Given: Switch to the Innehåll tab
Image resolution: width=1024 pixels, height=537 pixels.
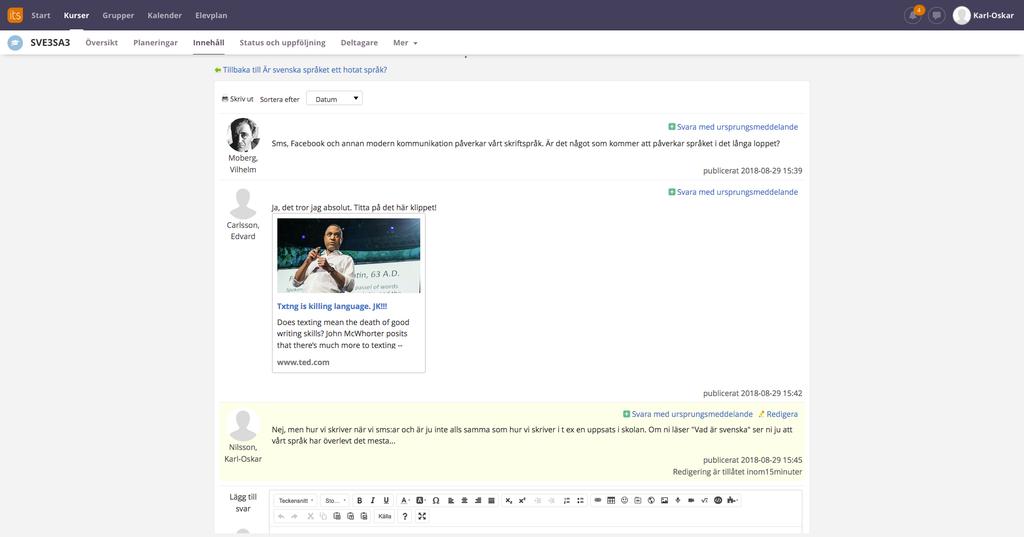Looking at the screenshot, I should [208, 42].
